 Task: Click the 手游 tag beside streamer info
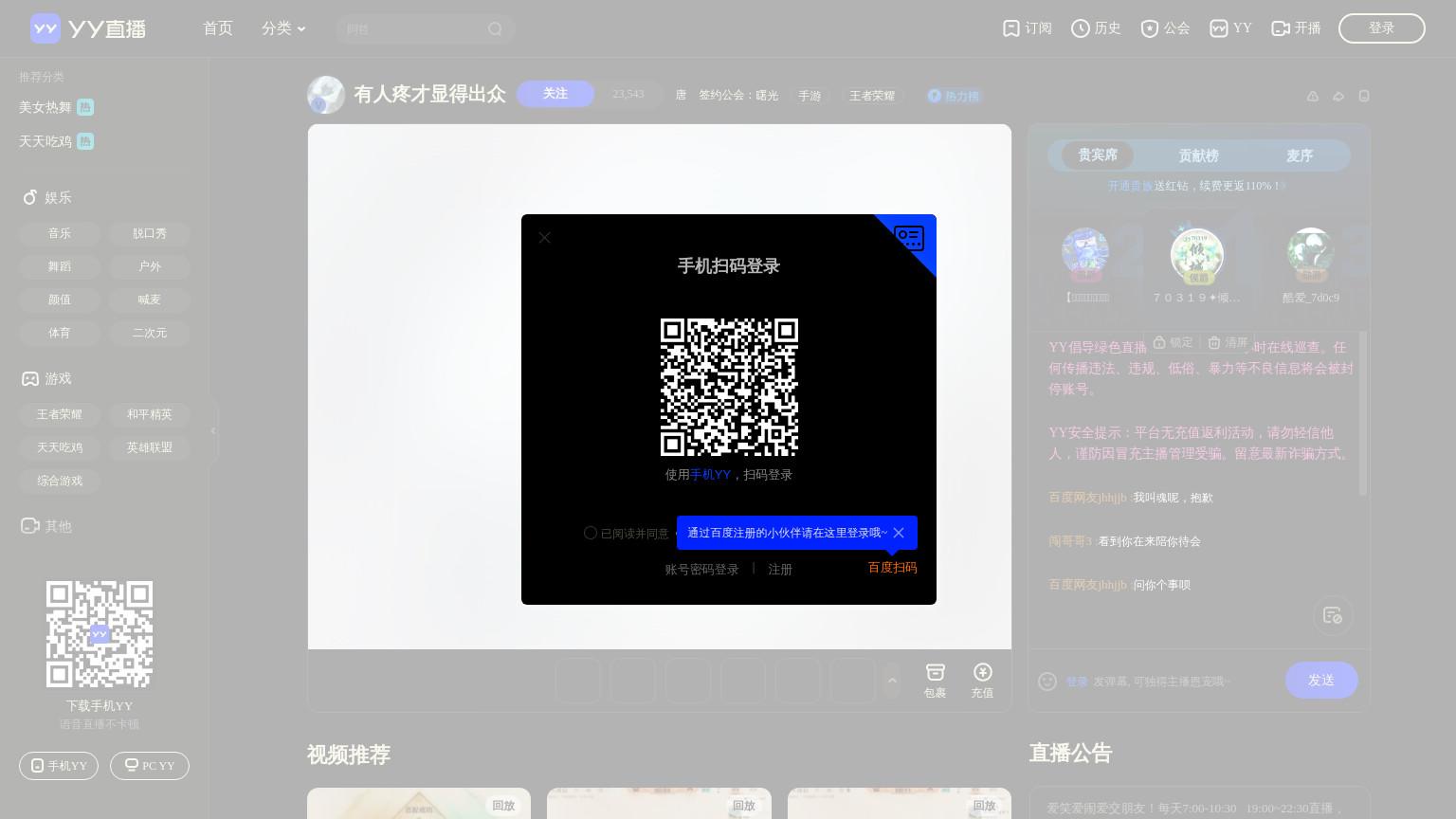[810, 96]
